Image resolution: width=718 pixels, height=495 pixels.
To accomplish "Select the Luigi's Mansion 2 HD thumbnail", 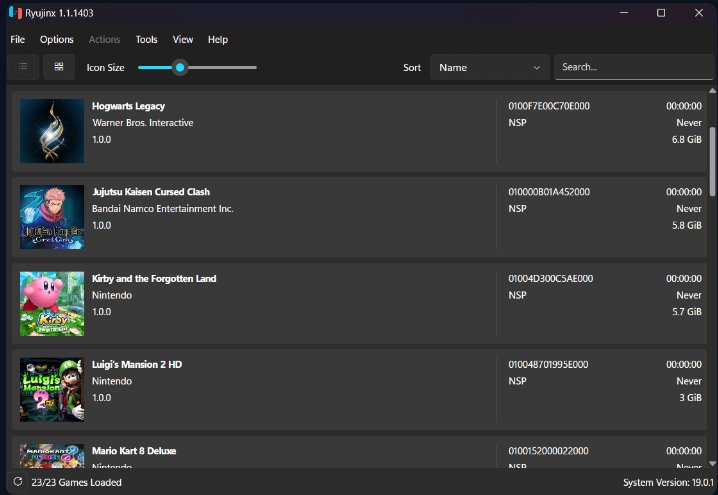I will pos(52,390).
